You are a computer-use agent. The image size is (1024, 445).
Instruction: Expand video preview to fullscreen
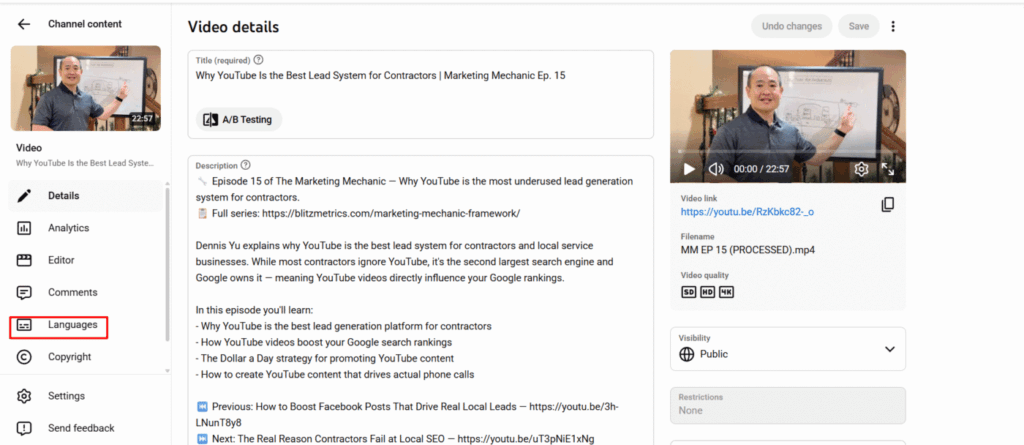coord(888,169)
